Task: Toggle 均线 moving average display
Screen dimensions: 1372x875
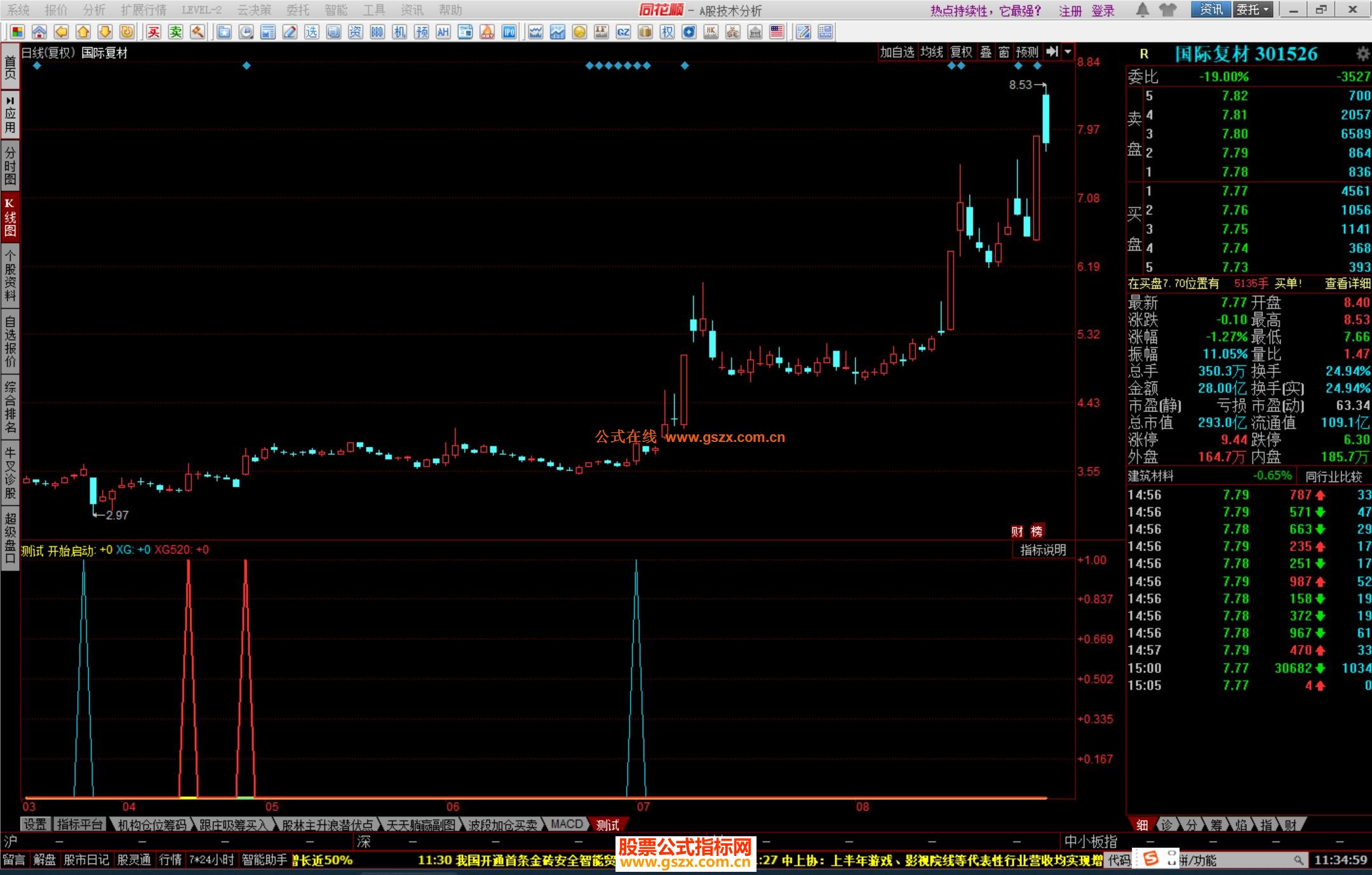Action: [x=932, y=52]
